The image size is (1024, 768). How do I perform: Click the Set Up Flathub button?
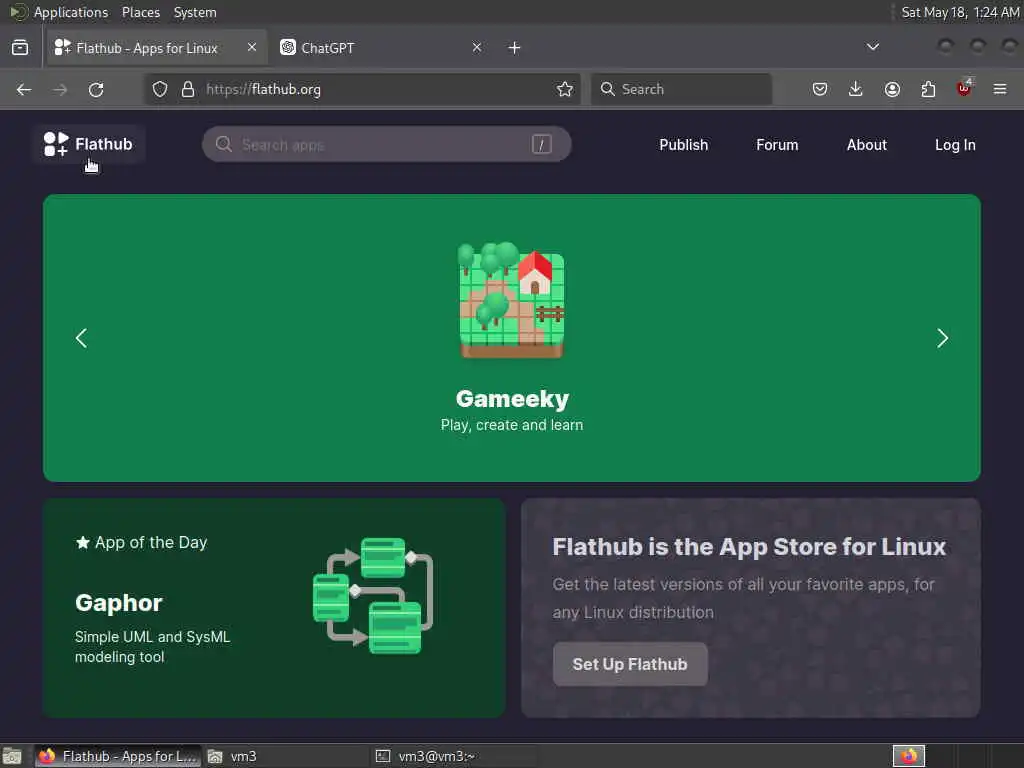pos(630,664)
